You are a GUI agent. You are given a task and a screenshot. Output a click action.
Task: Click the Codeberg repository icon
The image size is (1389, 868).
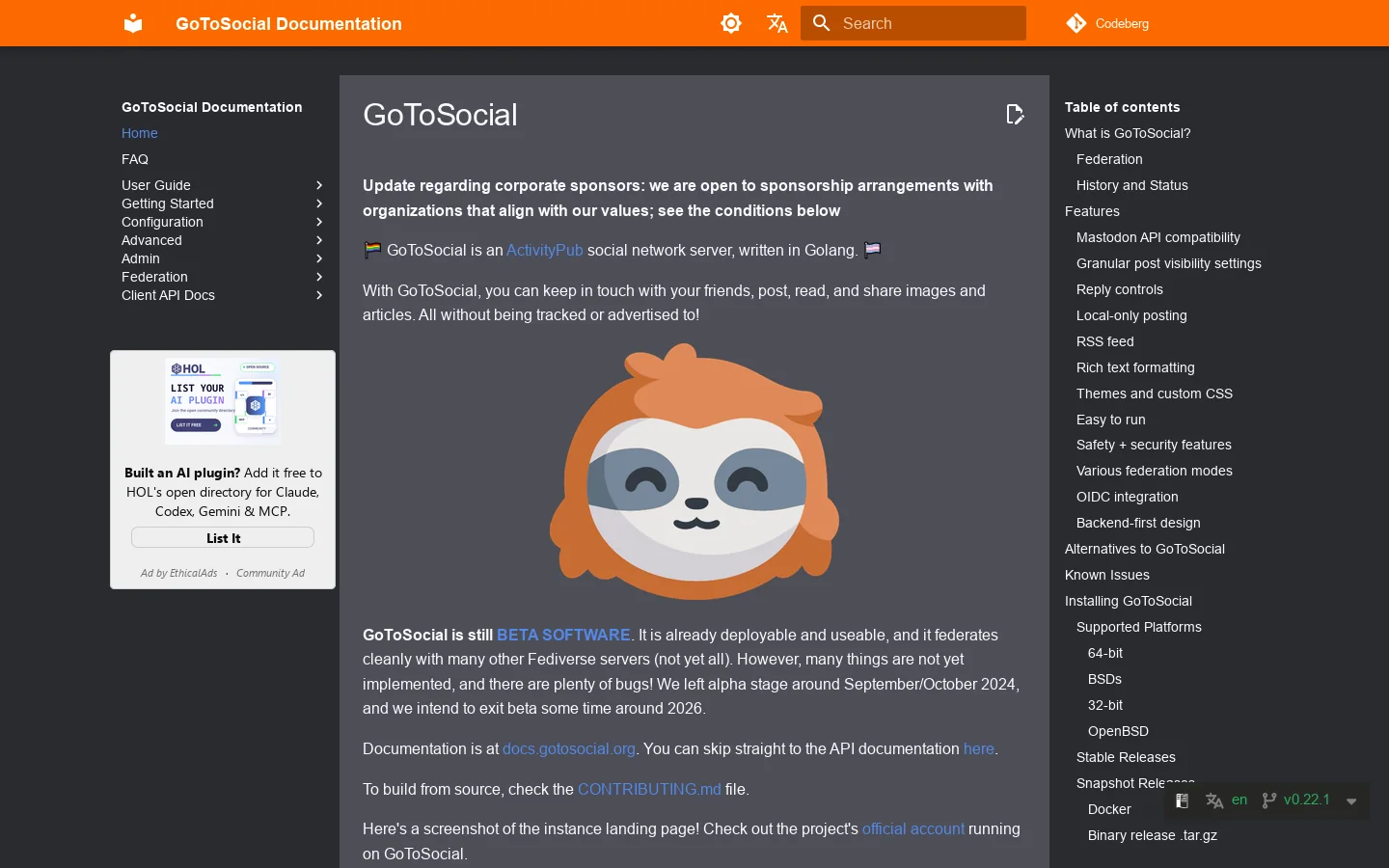[1076, 23]
